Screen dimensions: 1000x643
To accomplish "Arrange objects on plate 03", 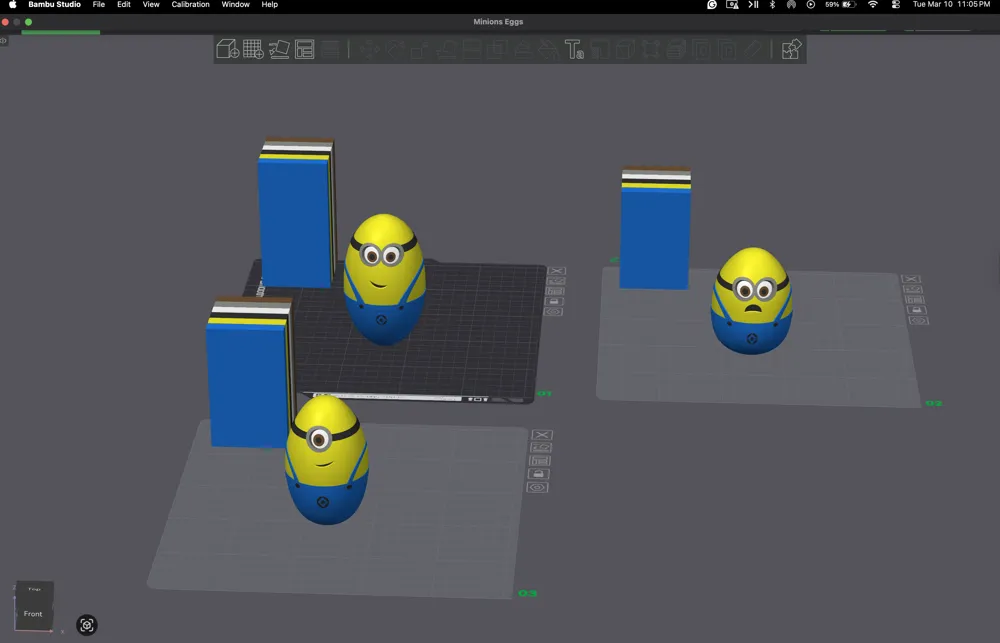I will pos(540,461).
